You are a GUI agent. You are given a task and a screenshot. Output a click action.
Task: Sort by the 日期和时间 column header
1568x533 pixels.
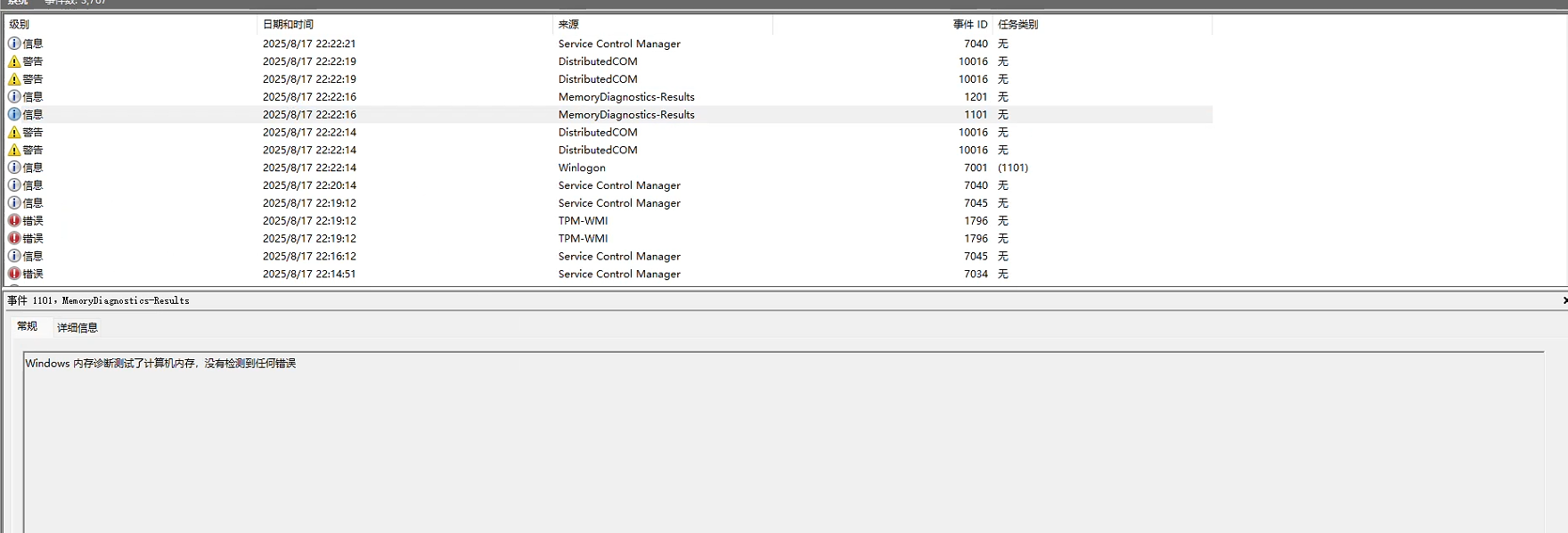point(405,24)
